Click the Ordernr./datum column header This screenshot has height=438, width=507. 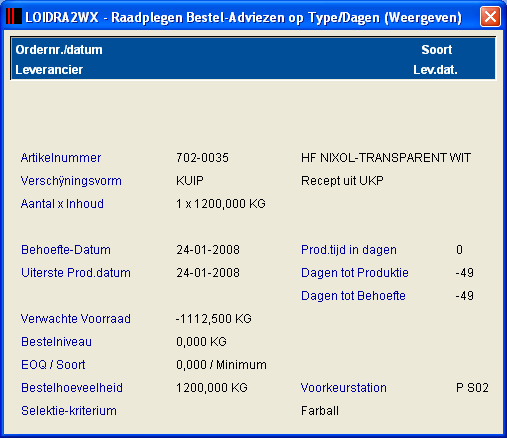(x=59, y=50)
